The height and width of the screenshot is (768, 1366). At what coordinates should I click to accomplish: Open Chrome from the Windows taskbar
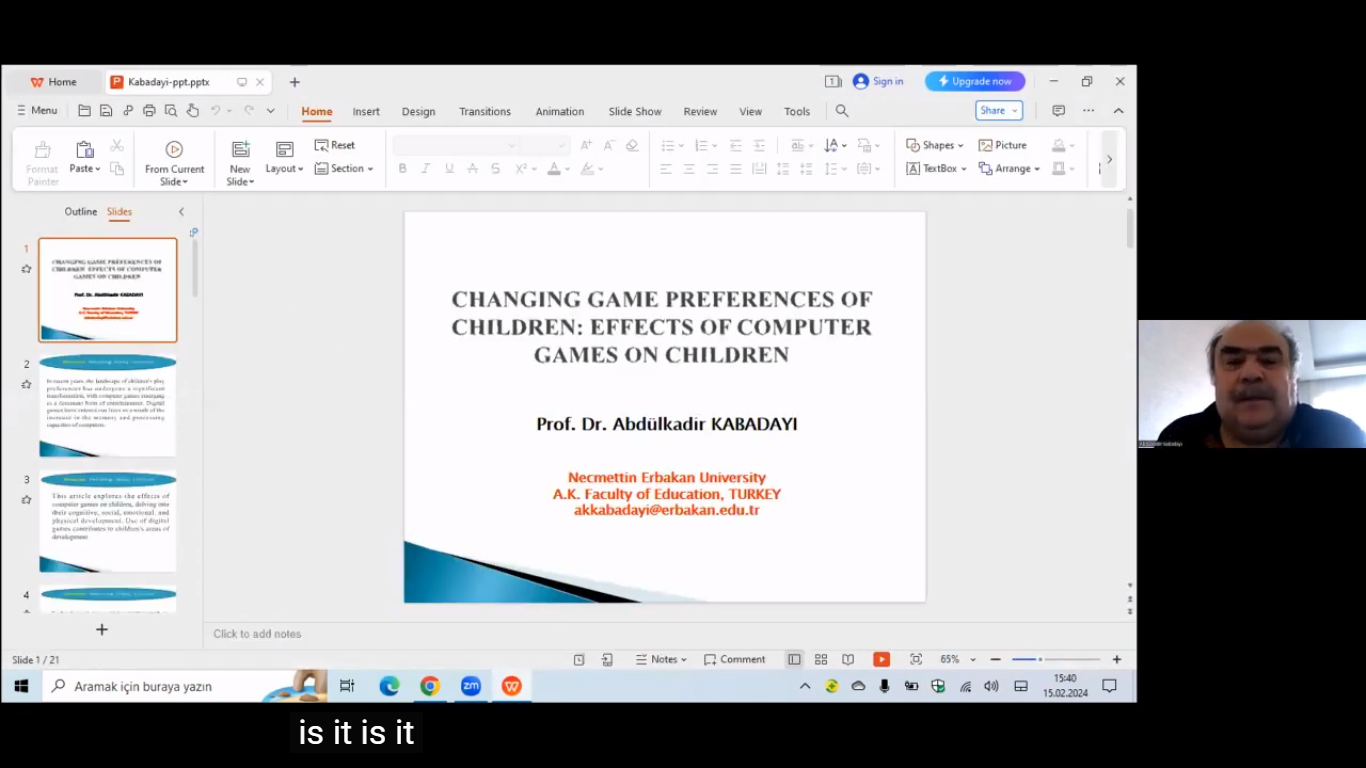pyautogui.click(x=430, y=686)
